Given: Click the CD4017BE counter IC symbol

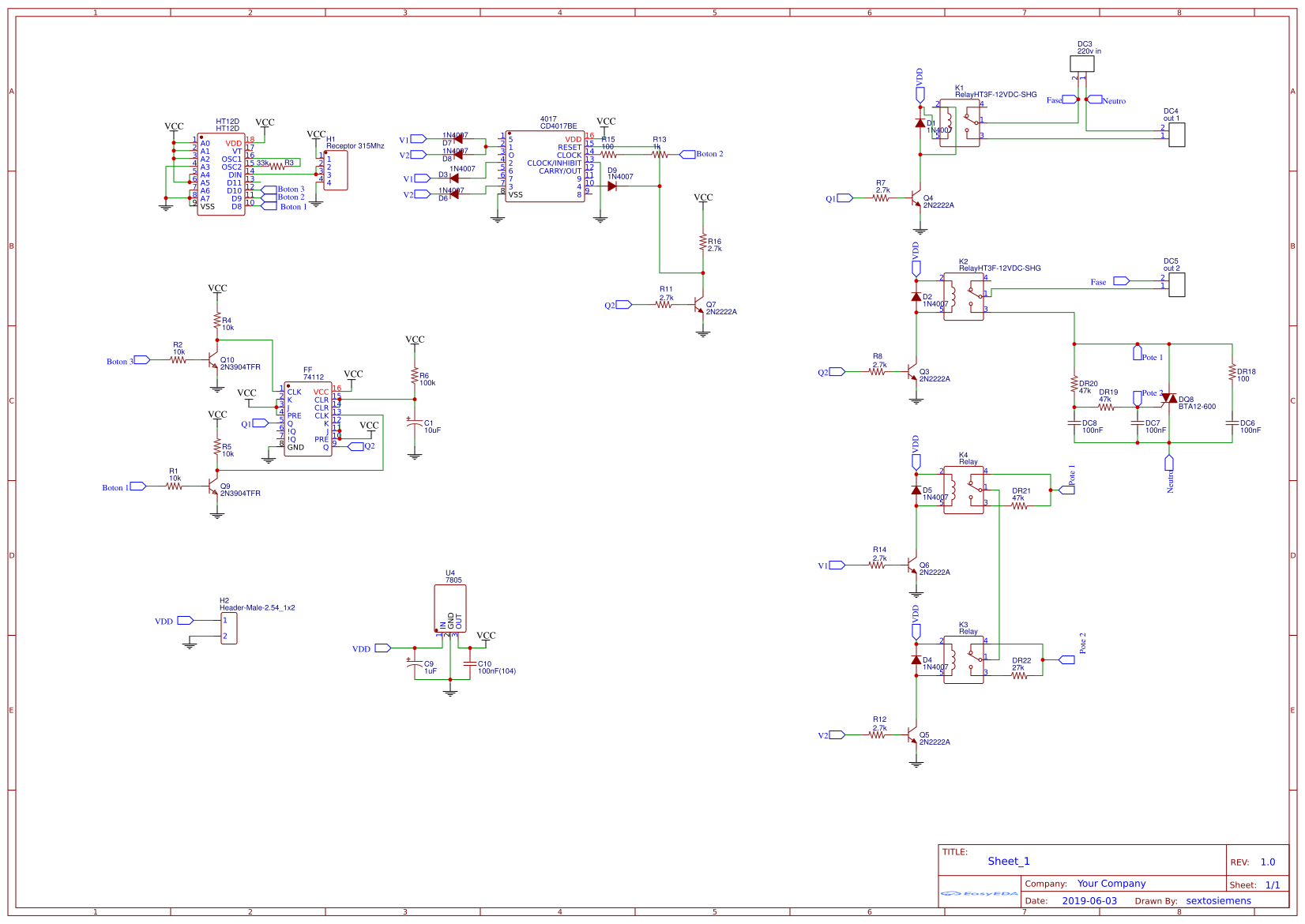Looking at the screenshot, I should click(x=545, y=166).
